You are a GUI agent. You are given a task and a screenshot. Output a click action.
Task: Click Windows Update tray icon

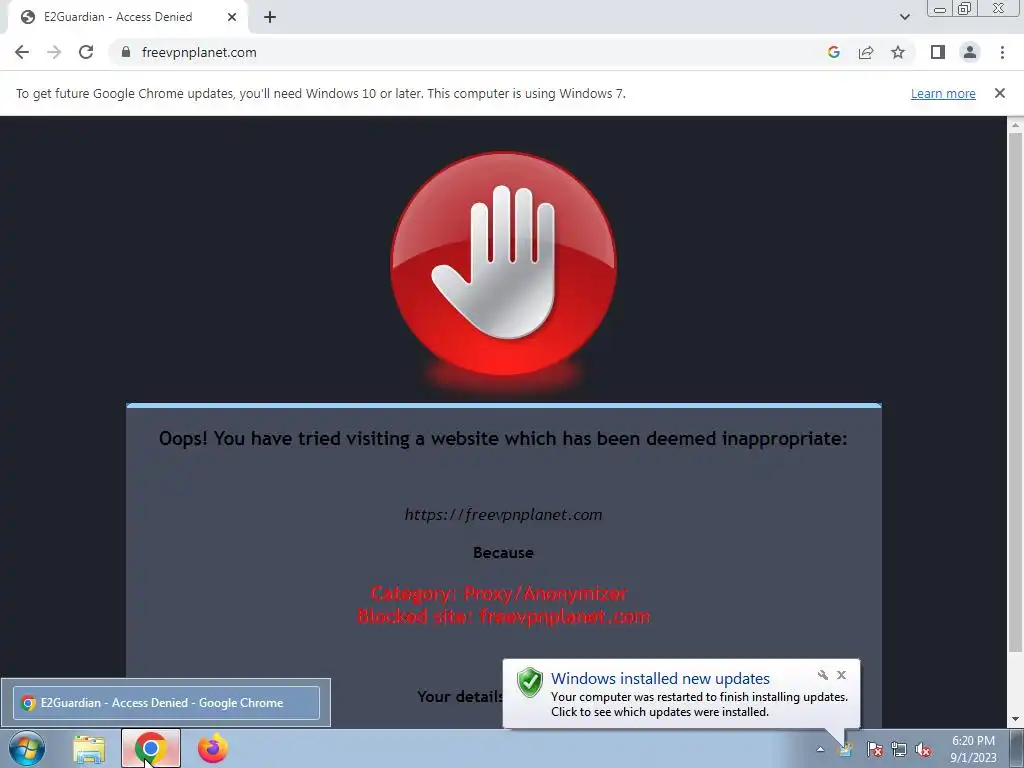[x=846, y=749]
